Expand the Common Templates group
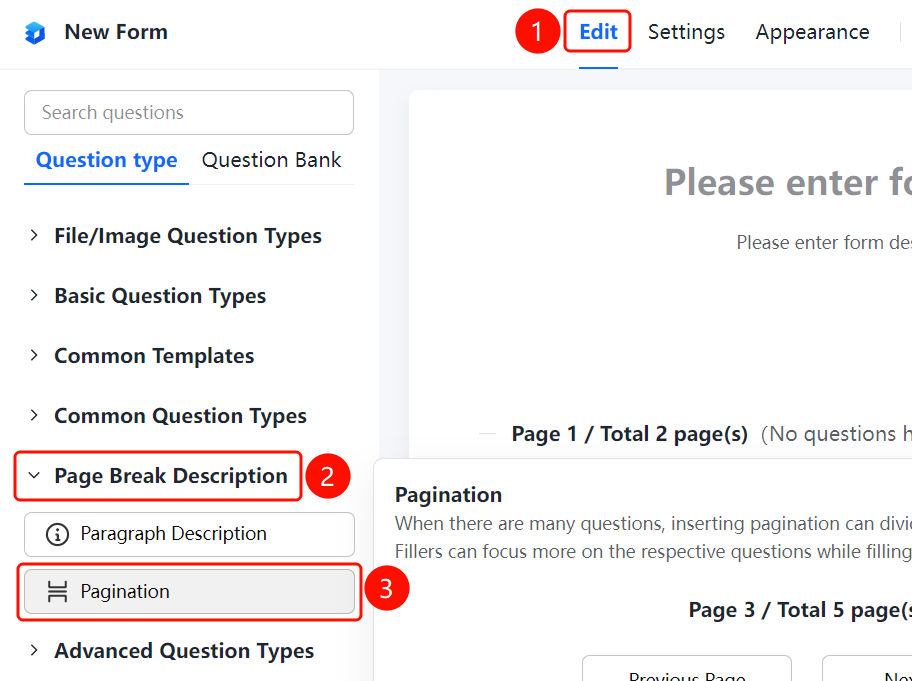The width and height of the screenshot is (912, 681). click(142, 355)
